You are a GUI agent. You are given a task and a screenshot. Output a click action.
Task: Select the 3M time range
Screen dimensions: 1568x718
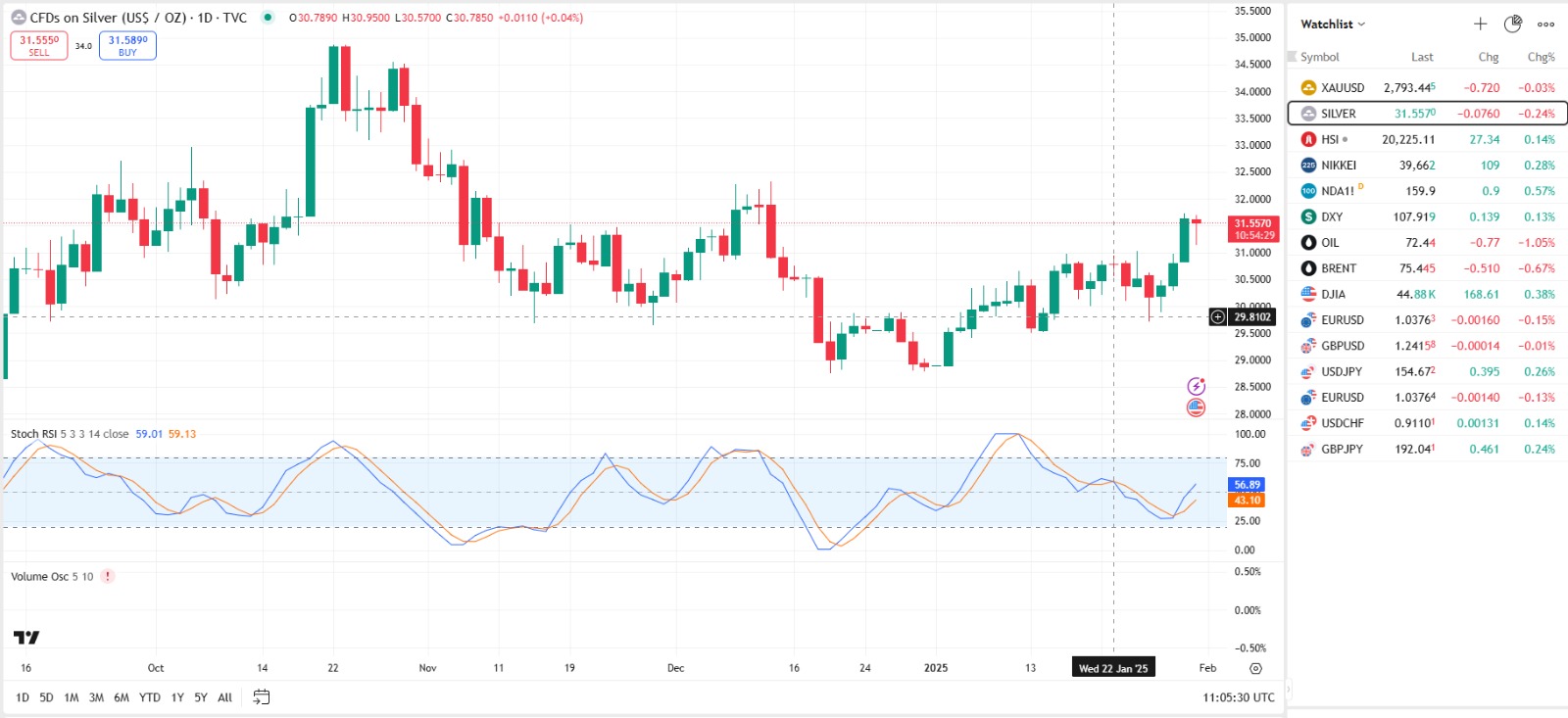click(x=96, y=697)
